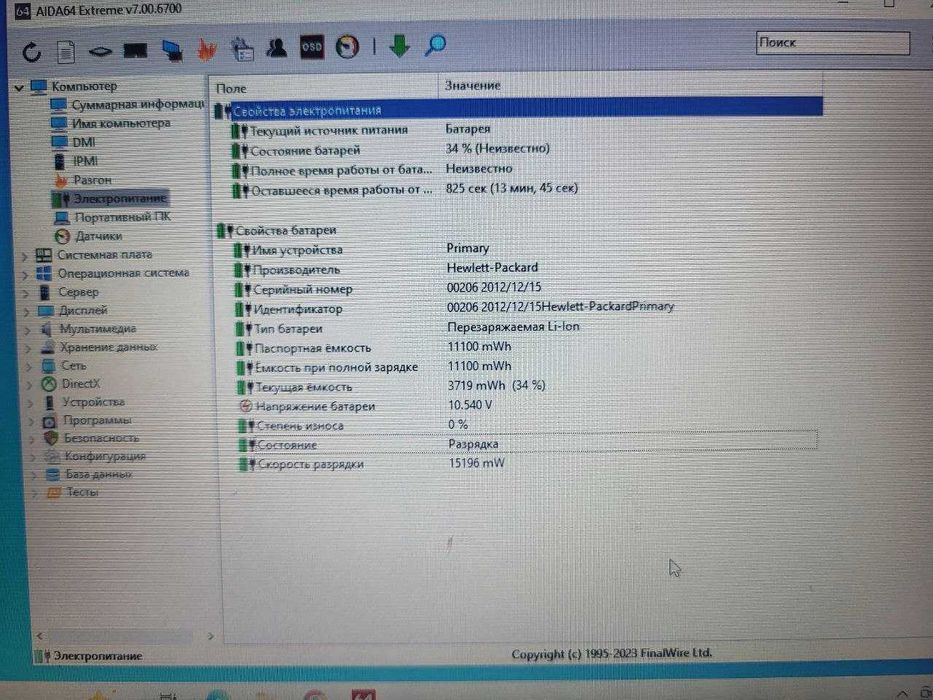Expand the DirectX node

(x=30, y=385)
